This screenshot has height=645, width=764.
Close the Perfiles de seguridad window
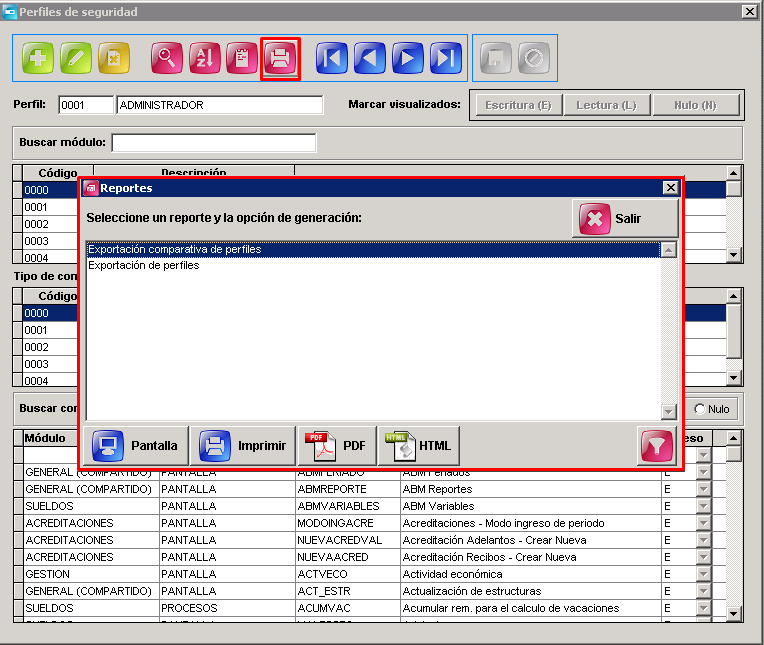point(749,12)
